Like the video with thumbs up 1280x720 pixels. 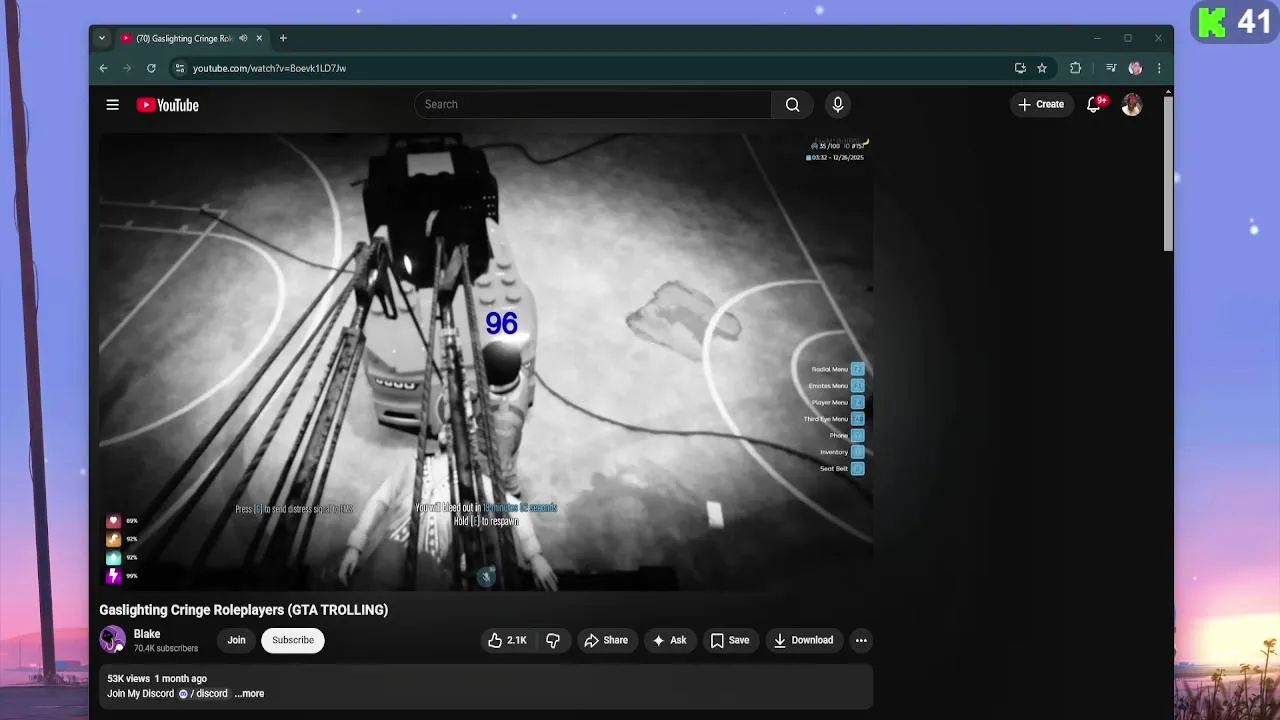tap(507, 640)
